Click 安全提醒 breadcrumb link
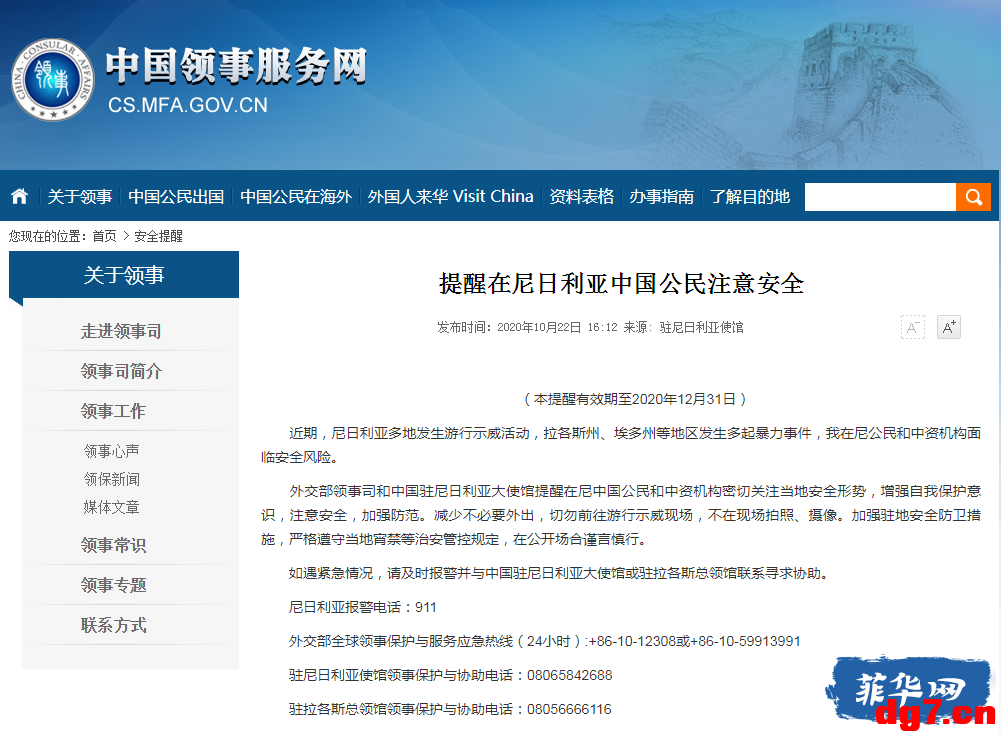The height and width of the screenshot is (736, 1001). [x=158, y=236]
